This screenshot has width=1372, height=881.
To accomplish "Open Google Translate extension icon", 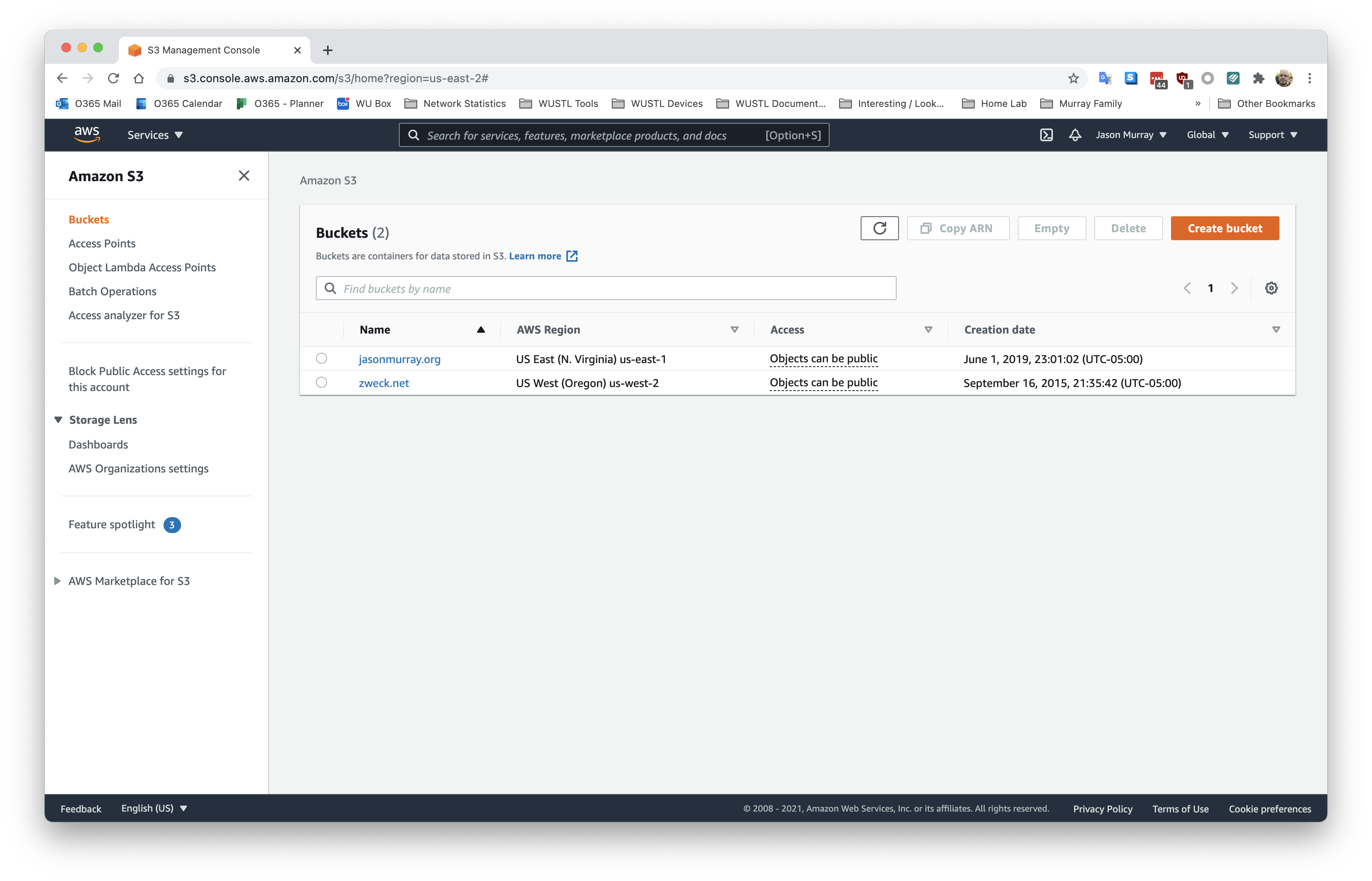I will tap(1105, 78).
